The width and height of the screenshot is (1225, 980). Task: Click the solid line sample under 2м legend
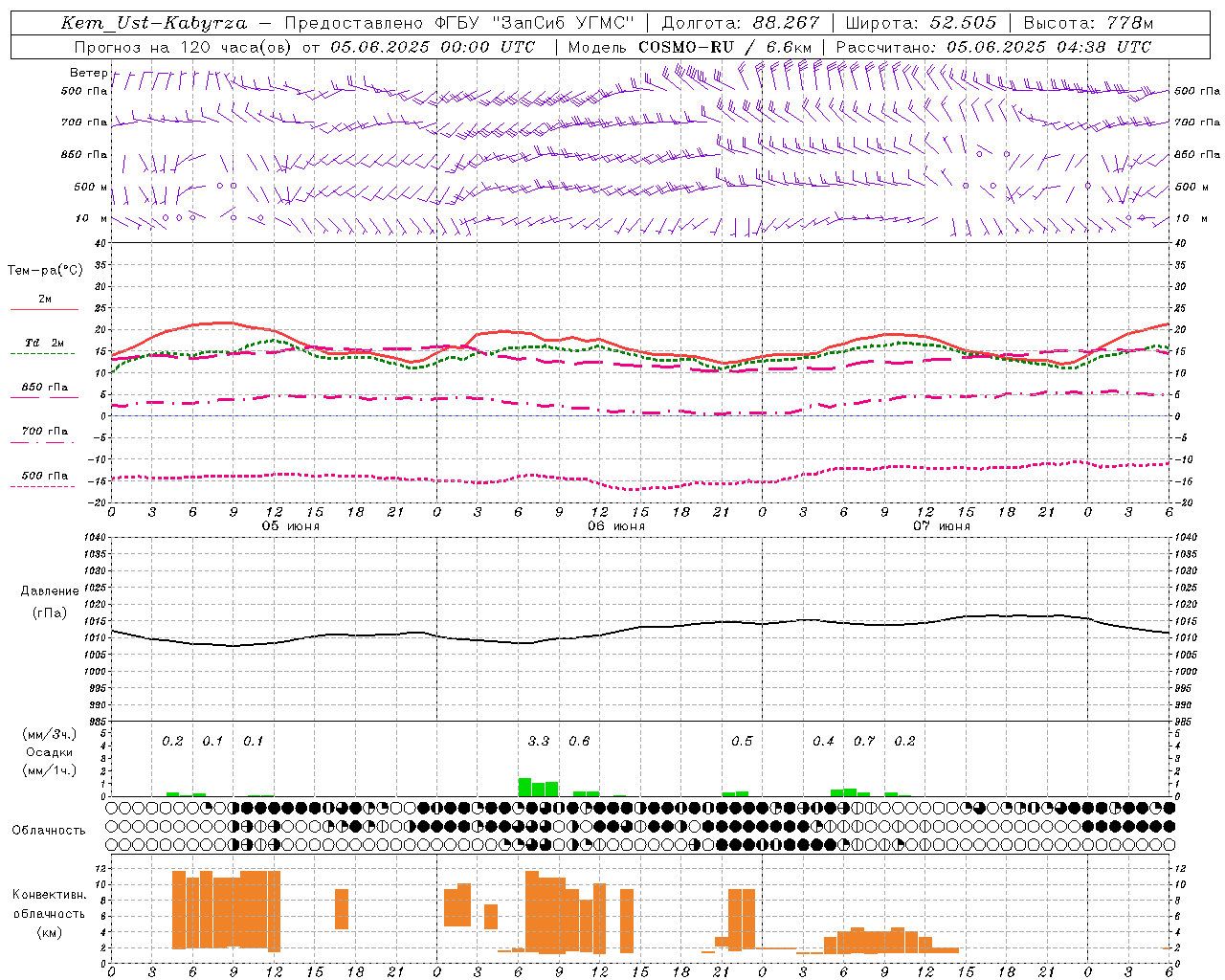(x=44, y=309)
